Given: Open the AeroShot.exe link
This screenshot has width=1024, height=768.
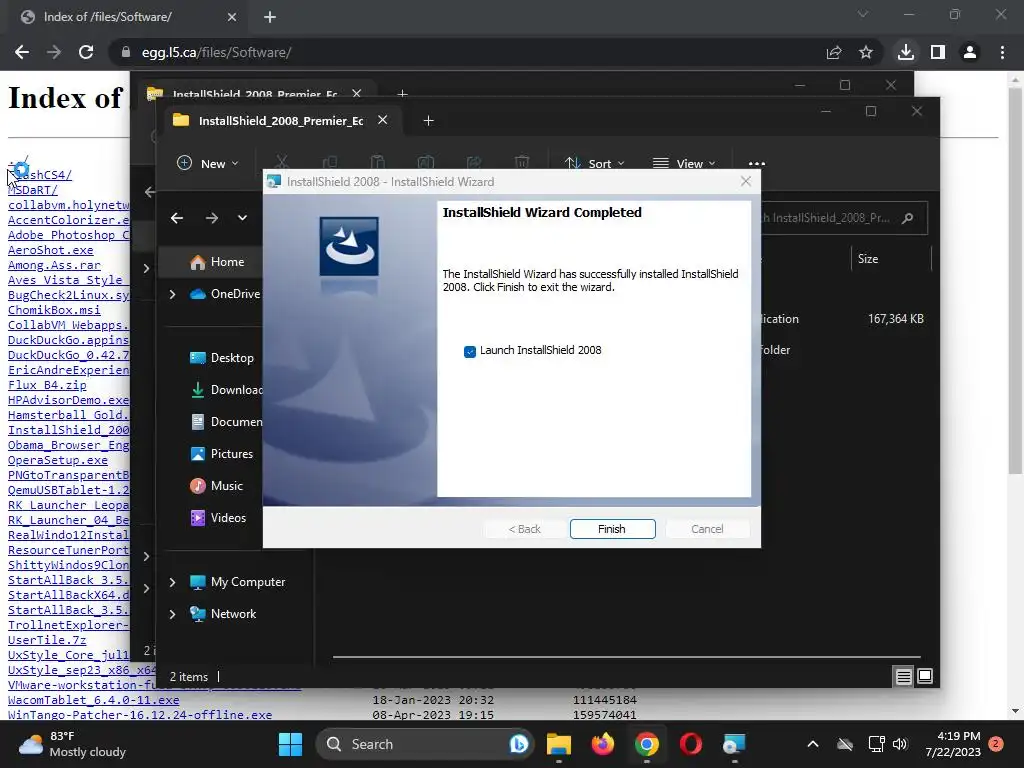Looking at the screenshot, I should [x=50, y=250].
